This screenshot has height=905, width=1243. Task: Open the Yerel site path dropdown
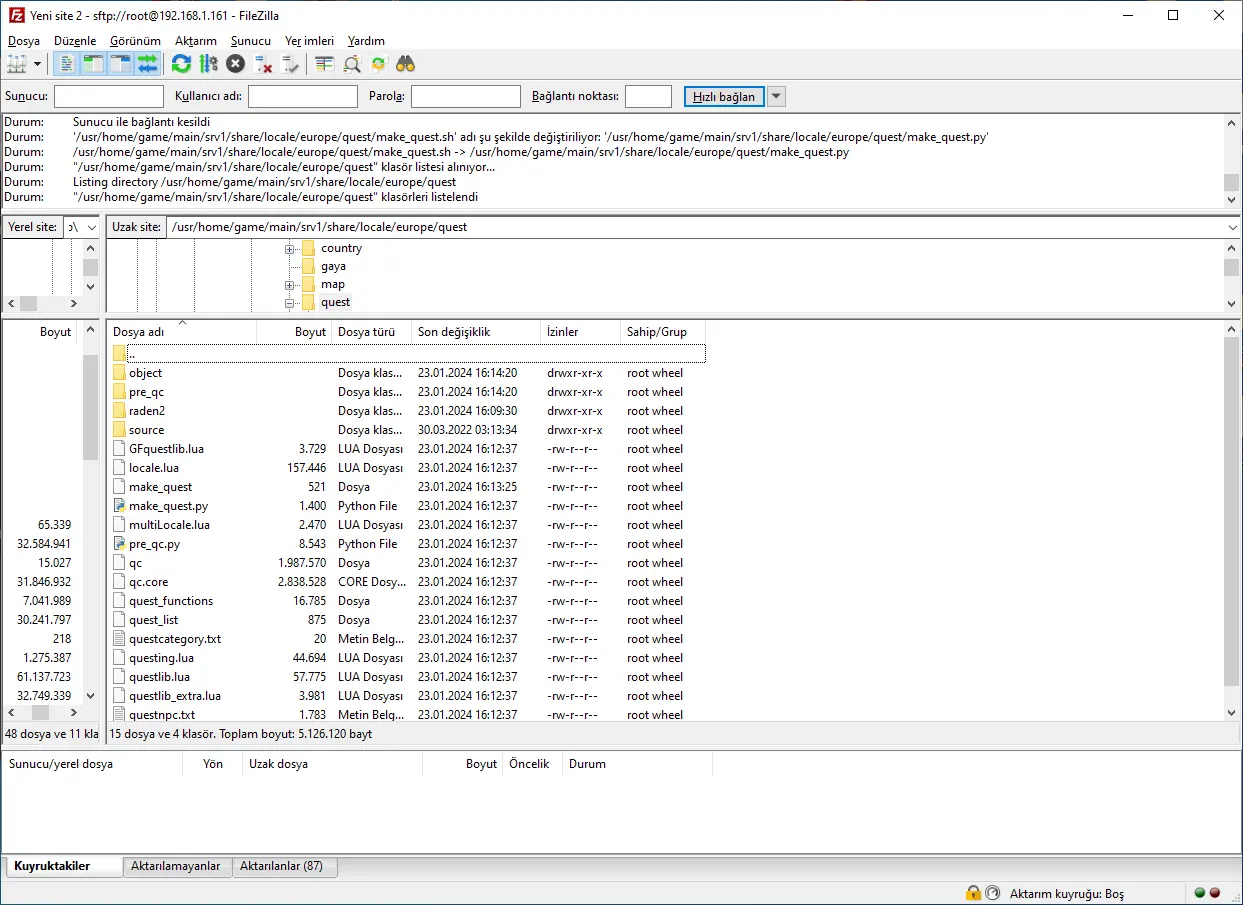(x=92, y=227)
